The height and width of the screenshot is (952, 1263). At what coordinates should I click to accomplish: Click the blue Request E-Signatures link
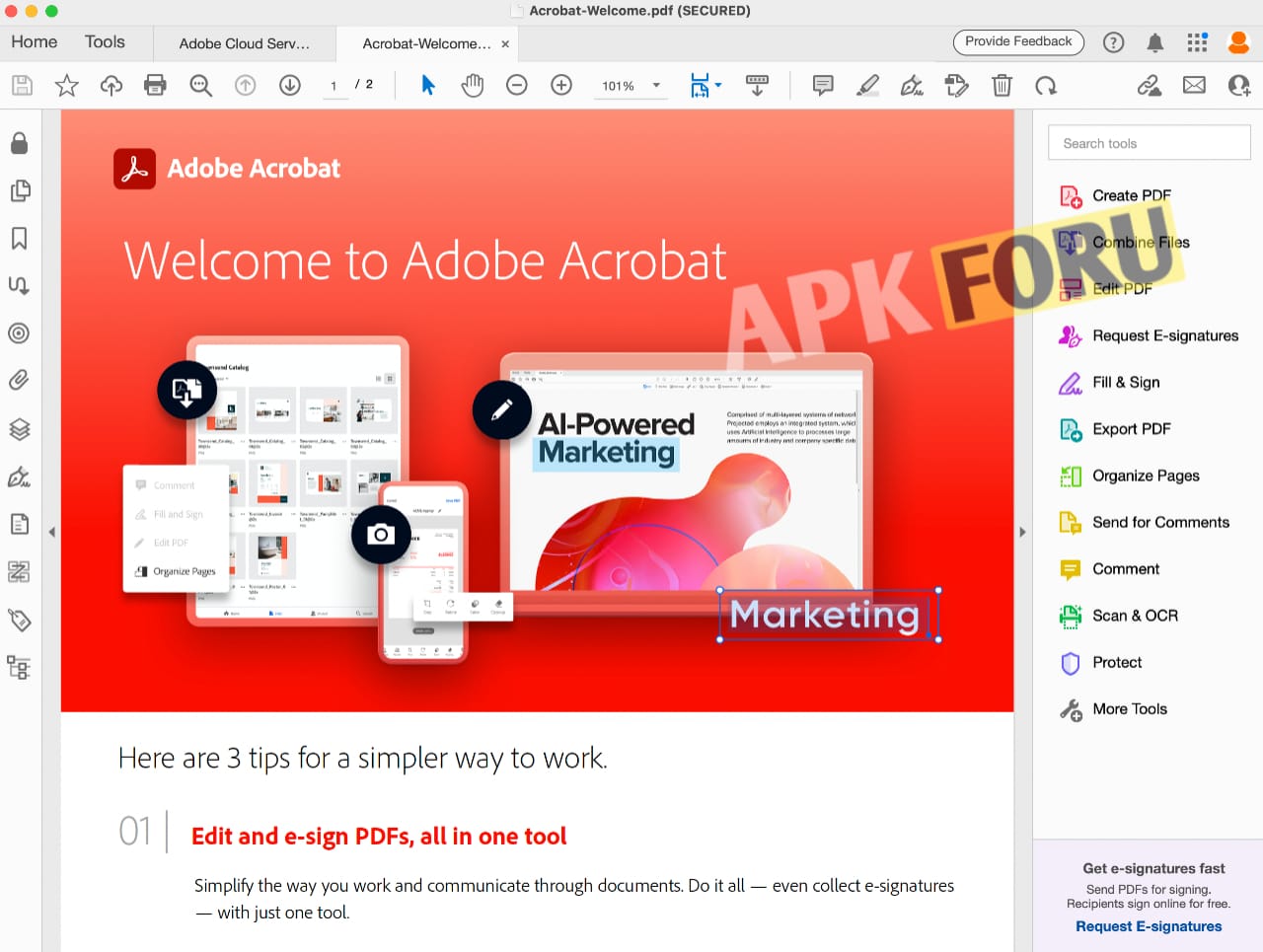click(1149, 926)
